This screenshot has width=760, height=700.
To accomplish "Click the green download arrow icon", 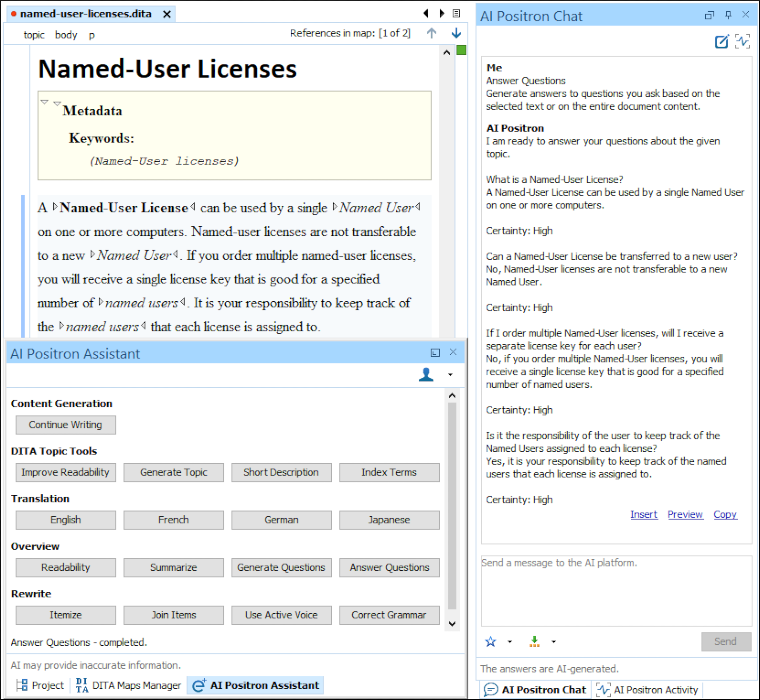I will pyautogui.click(x=534, y=641).
